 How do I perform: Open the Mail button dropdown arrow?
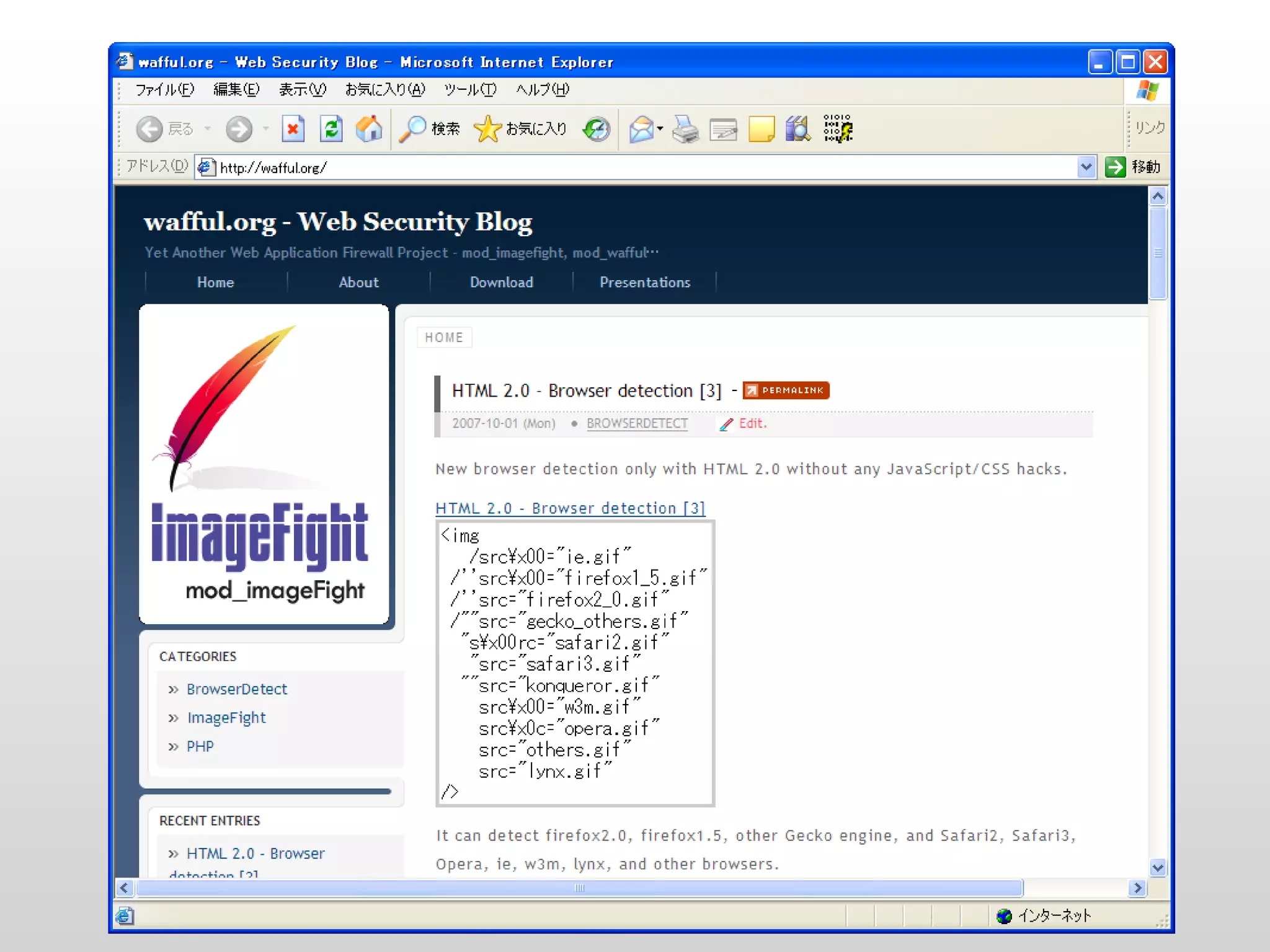pos(660,129)
